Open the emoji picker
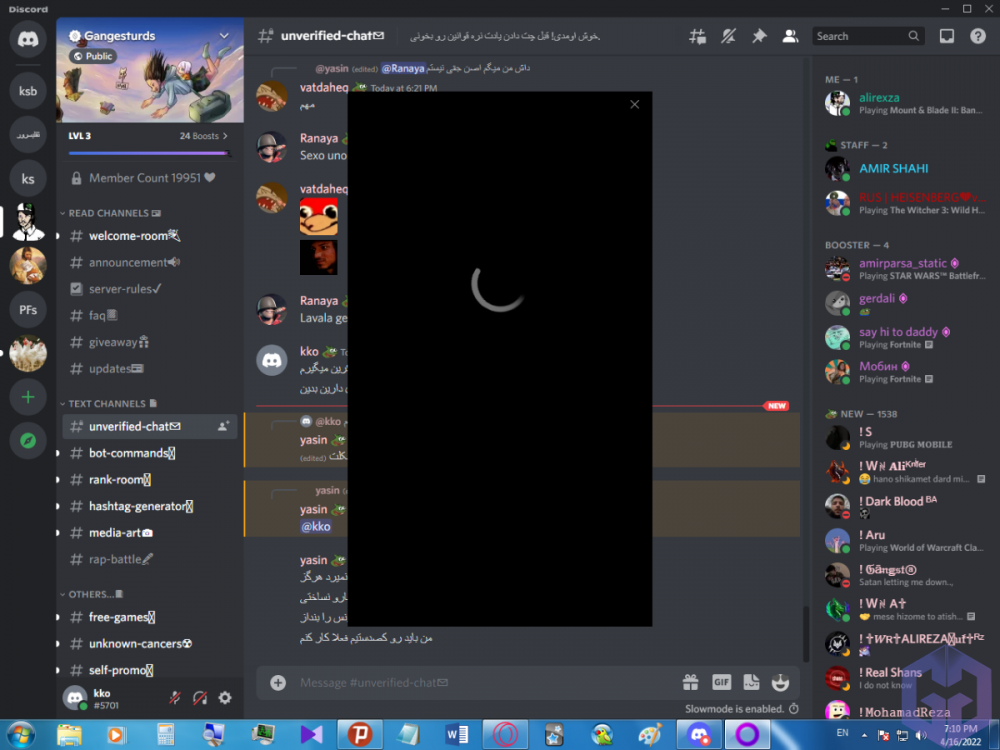This screenshot has width=1000, height=750. [x=781, y=682]
